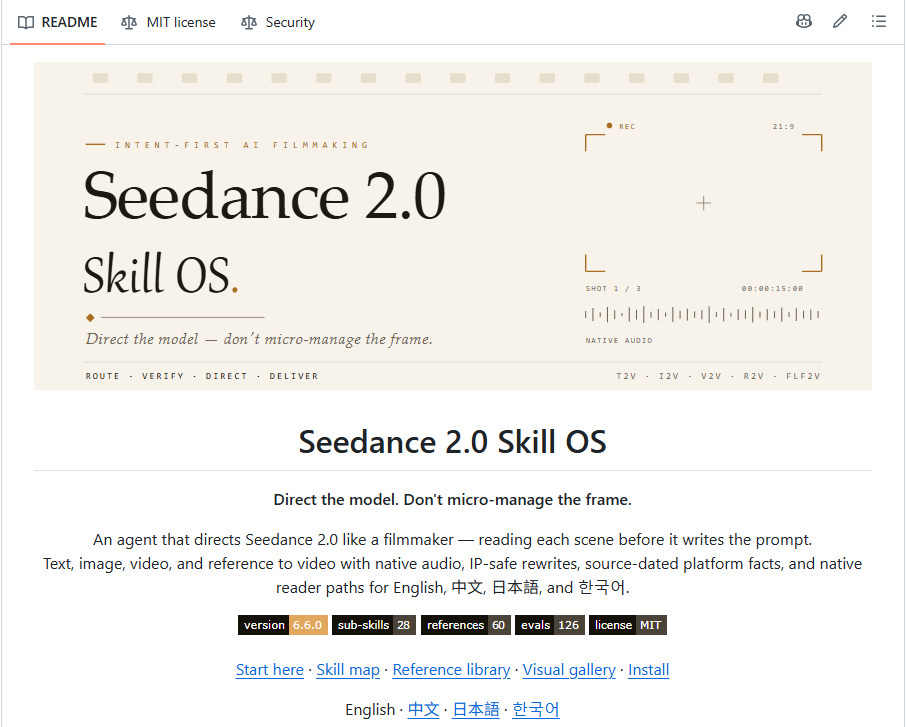Click the evals 126 badge
The width and height of the screenshot is (906, 727).
tap(550, 625)
